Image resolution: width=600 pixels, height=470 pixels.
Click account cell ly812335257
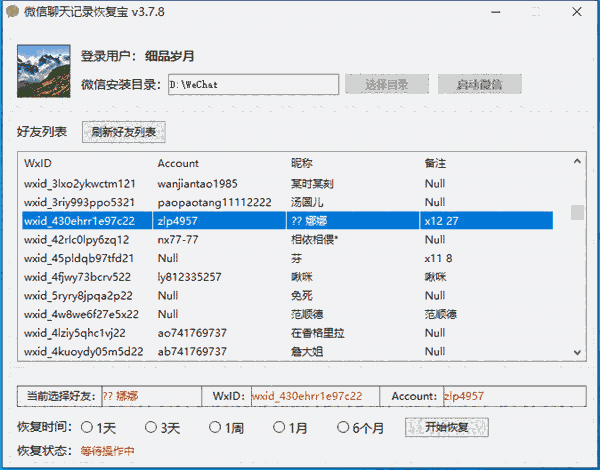pos(189,277)
